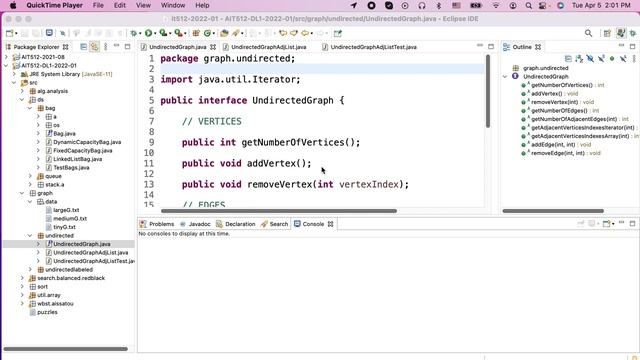This screenshot has height=360, width=640.
Task: Click the Search flashlight toolbar icon
Action: [x=236, y=33]
